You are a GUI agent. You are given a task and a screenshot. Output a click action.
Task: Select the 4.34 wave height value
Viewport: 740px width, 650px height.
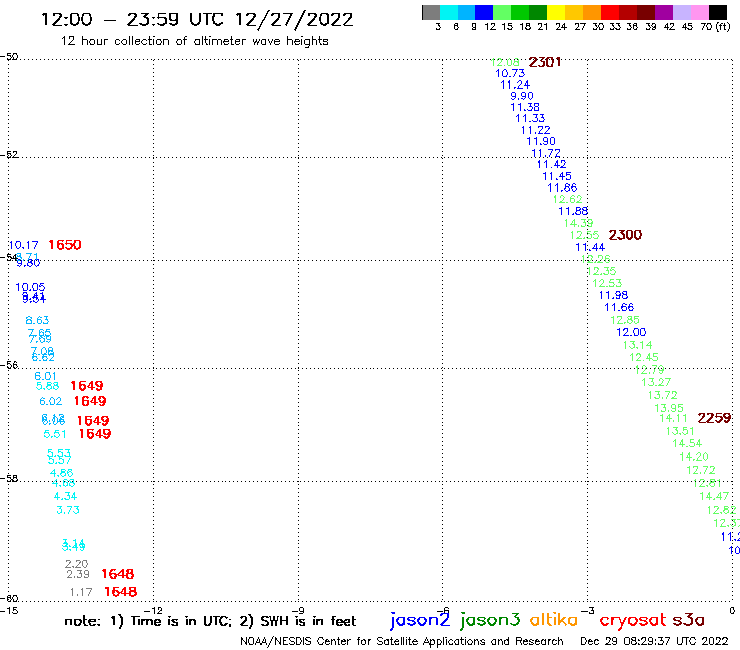click(65, 497)
